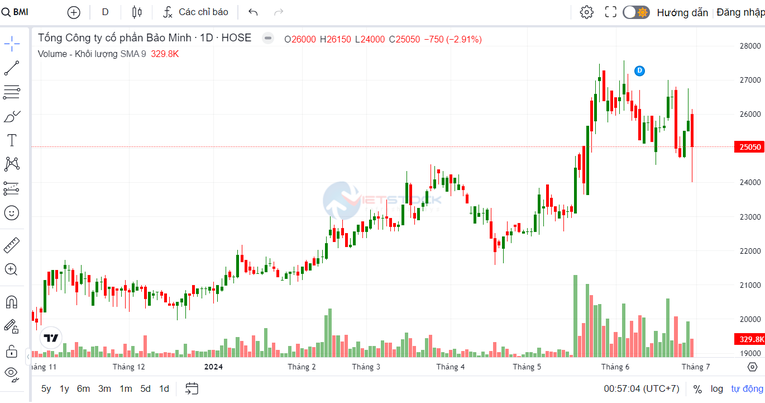Click the BMI symbol search
The height and width of the screenshot is (403, 765).
coord(15,12)
